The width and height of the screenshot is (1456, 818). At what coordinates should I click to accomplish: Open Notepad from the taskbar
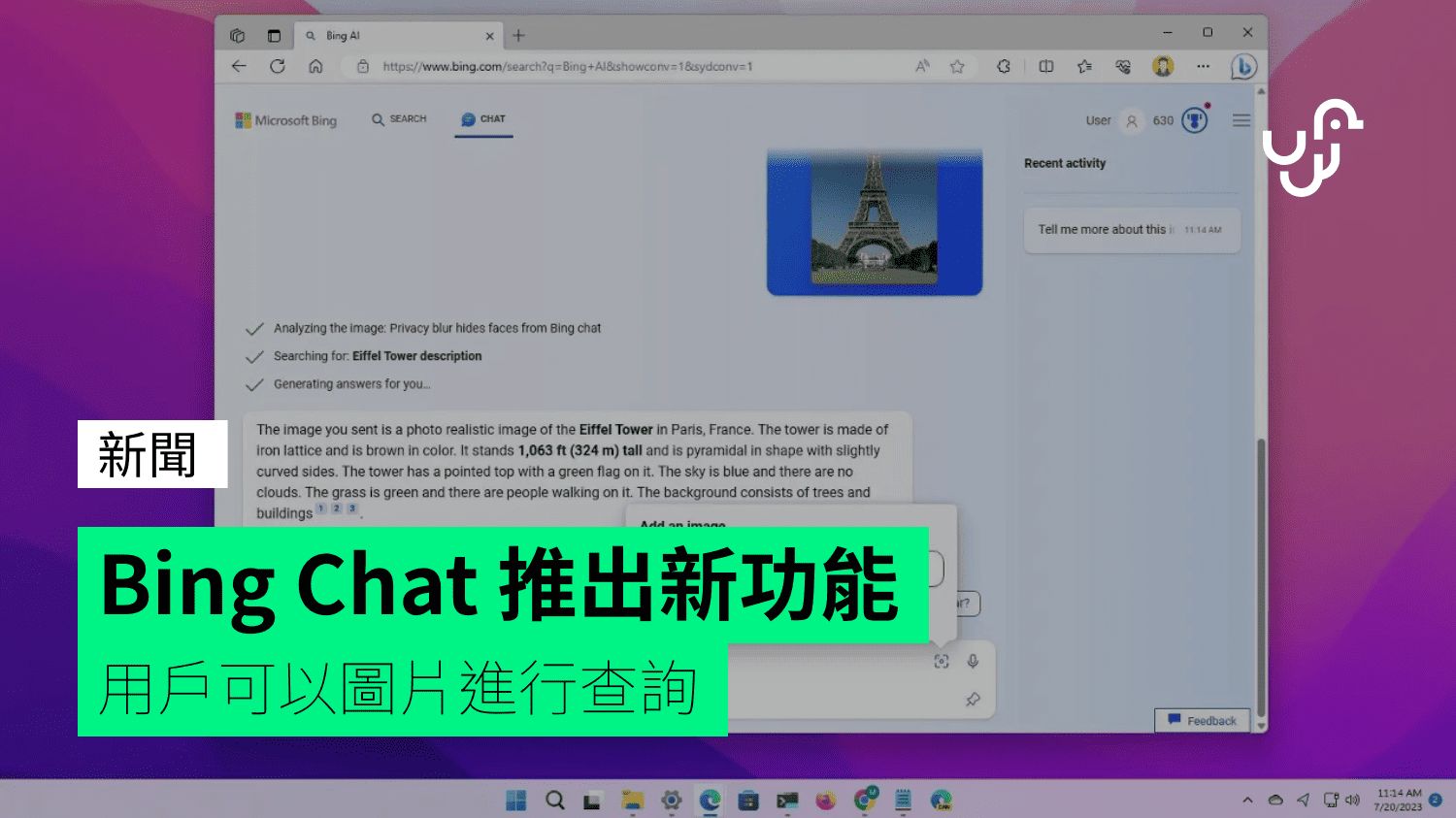pos(903,801)
